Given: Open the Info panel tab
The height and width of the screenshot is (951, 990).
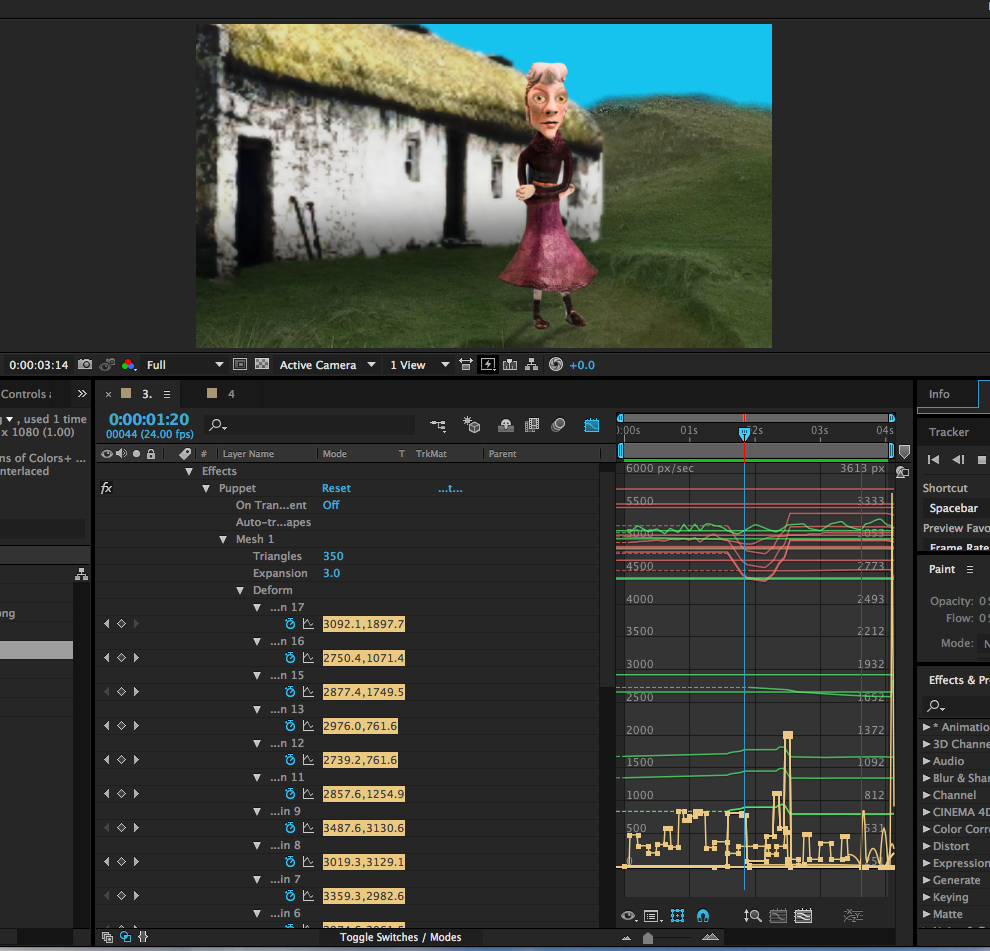Looking at the screenshot, I should click(939, 394).
